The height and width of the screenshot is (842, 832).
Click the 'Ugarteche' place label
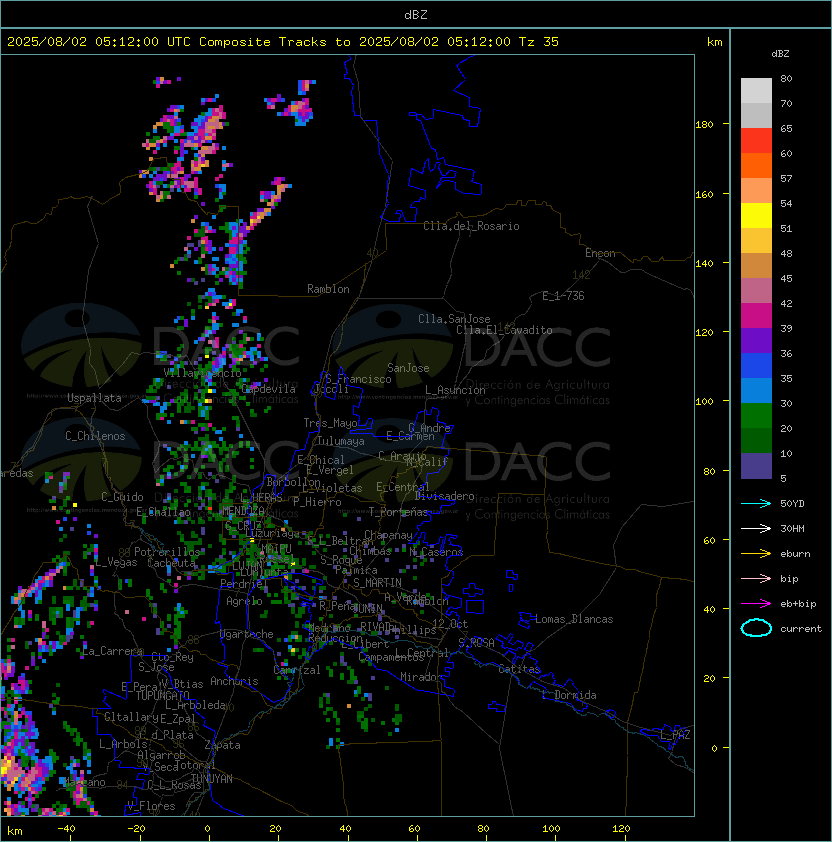[247, 634]
